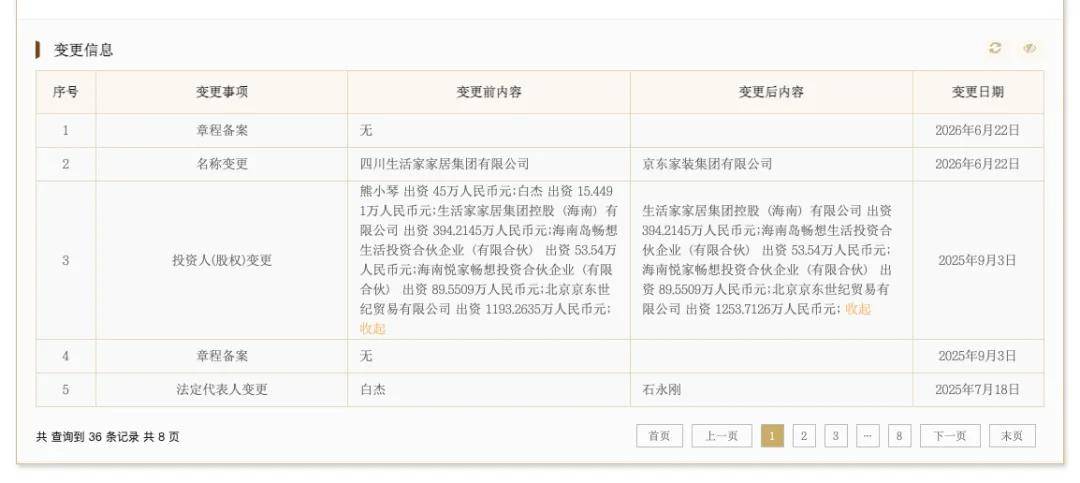Screen dimensions: 1080x483
Task: Go to 首页 in pagination
Action: [x=659, y=436]
